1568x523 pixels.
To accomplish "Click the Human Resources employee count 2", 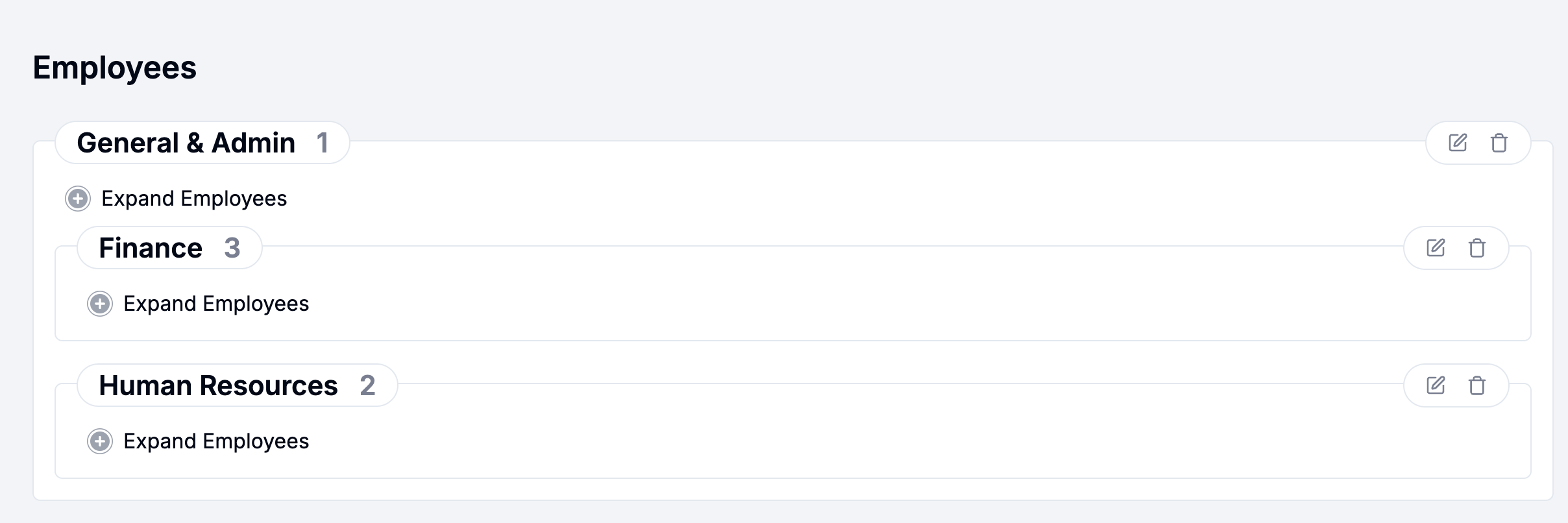I will (367, 385).
